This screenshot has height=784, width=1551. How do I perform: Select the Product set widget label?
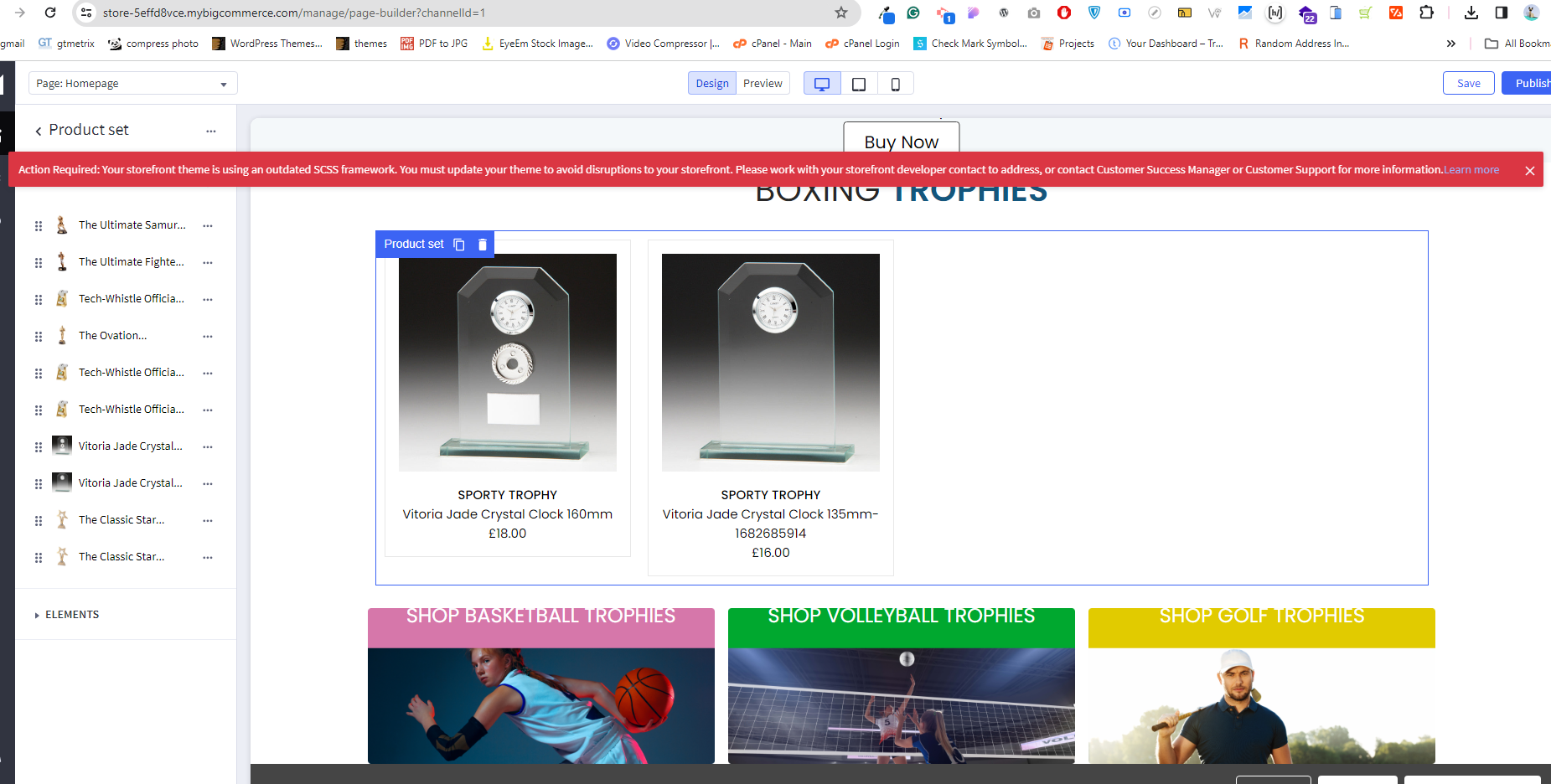414,245
